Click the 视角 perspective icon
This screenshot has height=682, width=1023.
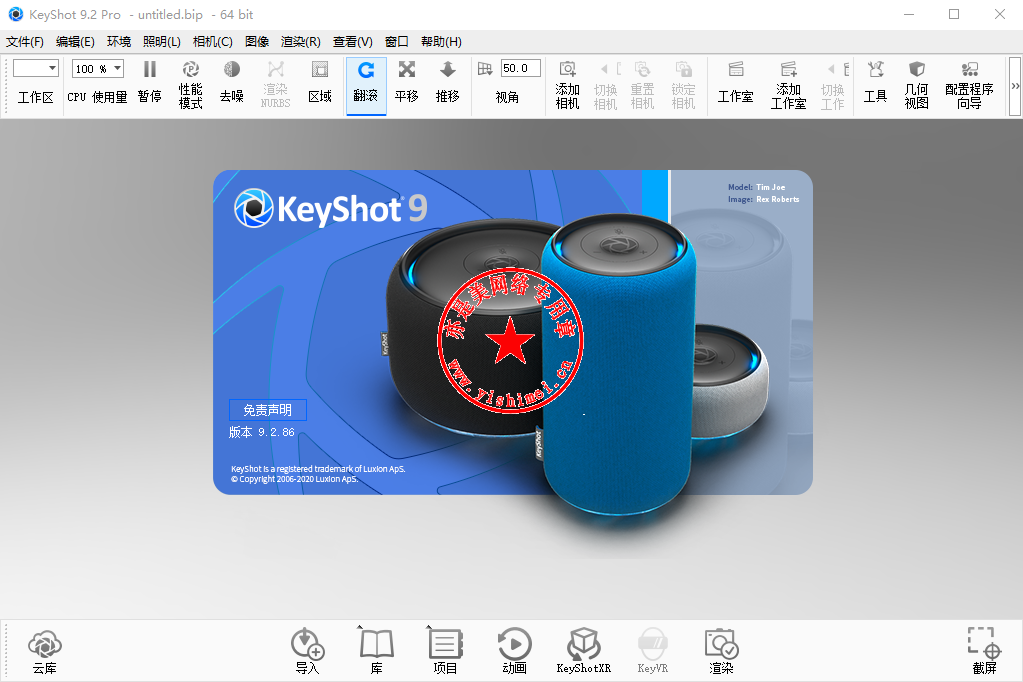click(485, 69)
